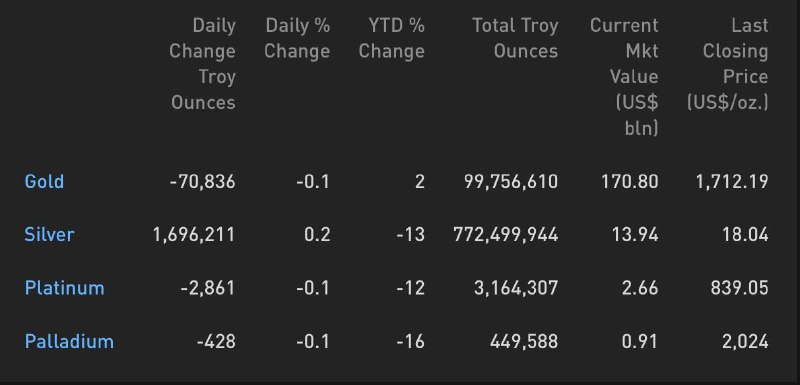Select the Total Troy Ounces column header
This screenshot has width=800, height=385.
coord(515,38)
